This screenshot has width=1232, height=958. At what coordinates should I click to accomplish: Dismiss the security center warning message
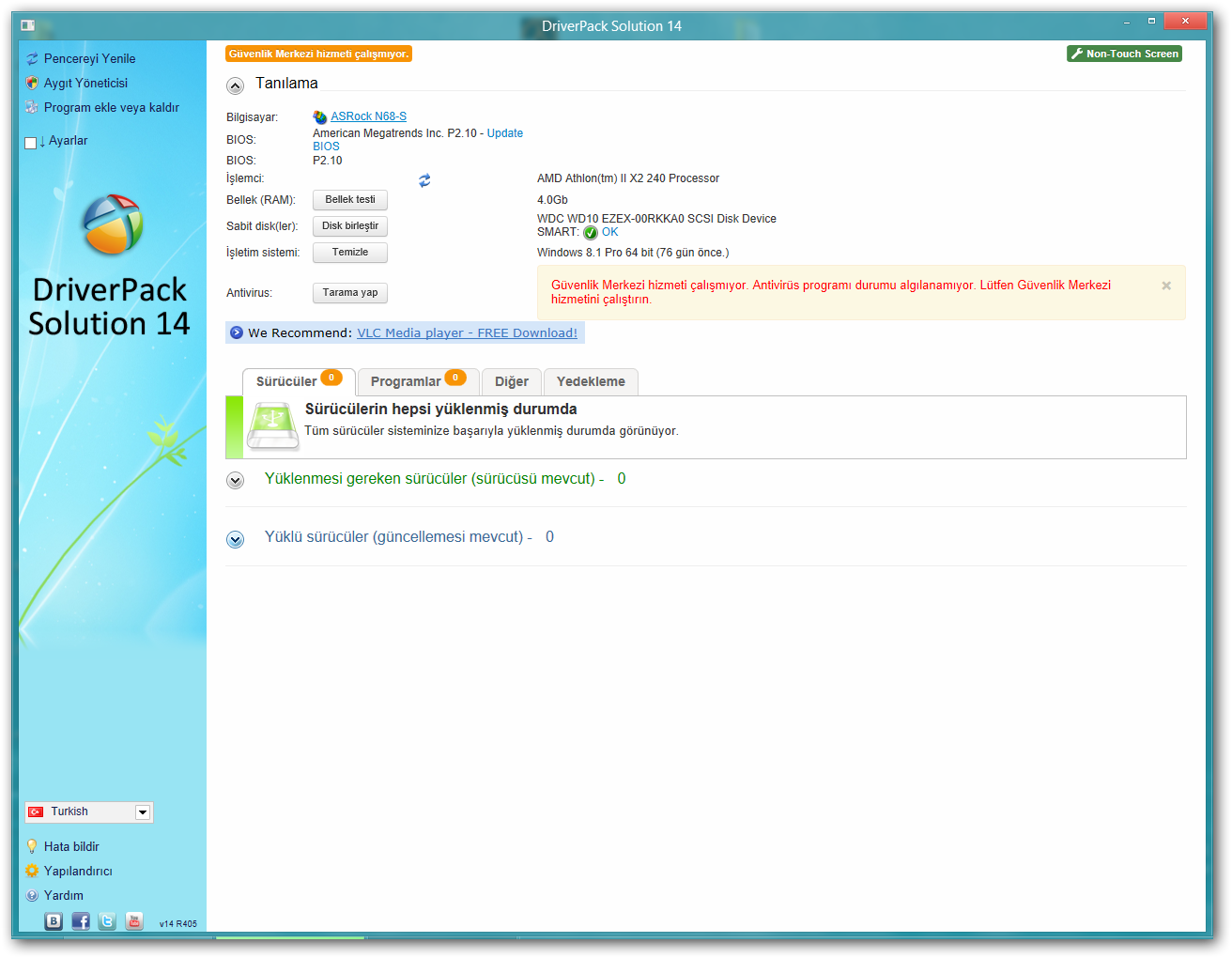pos(1166,286)
